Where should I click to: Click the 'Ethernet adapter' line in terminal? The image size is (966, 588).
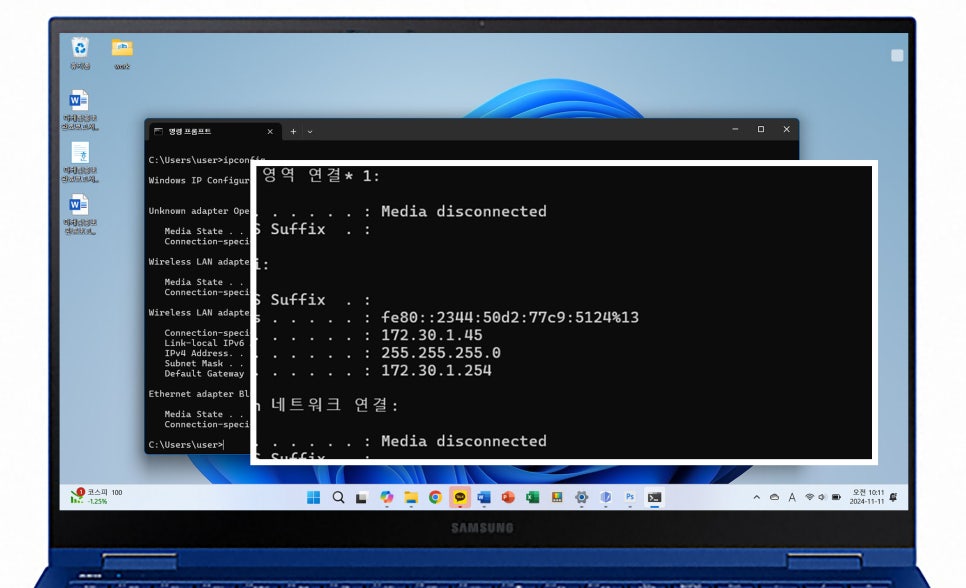199,394
